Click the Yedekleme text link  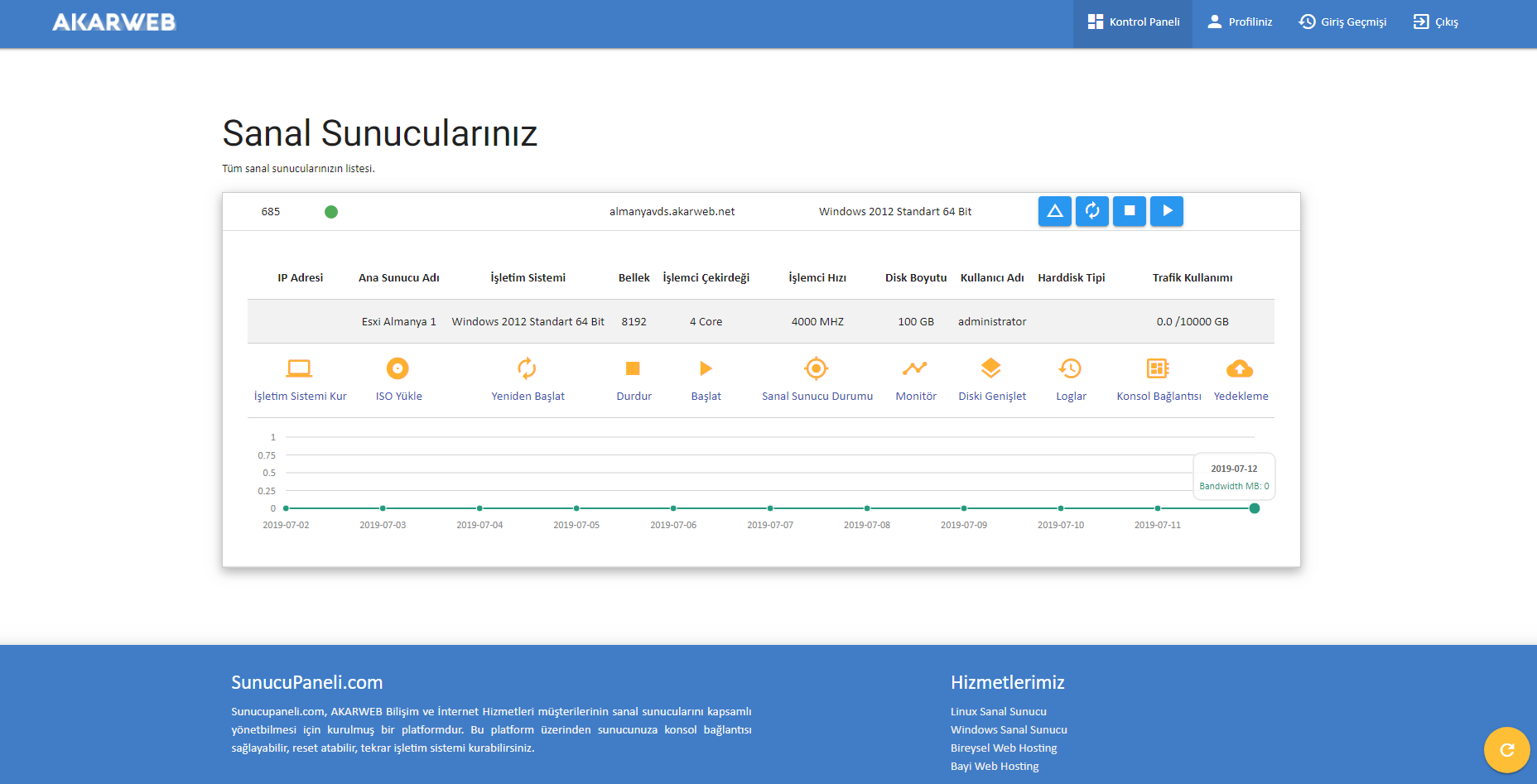(1241, 397)
